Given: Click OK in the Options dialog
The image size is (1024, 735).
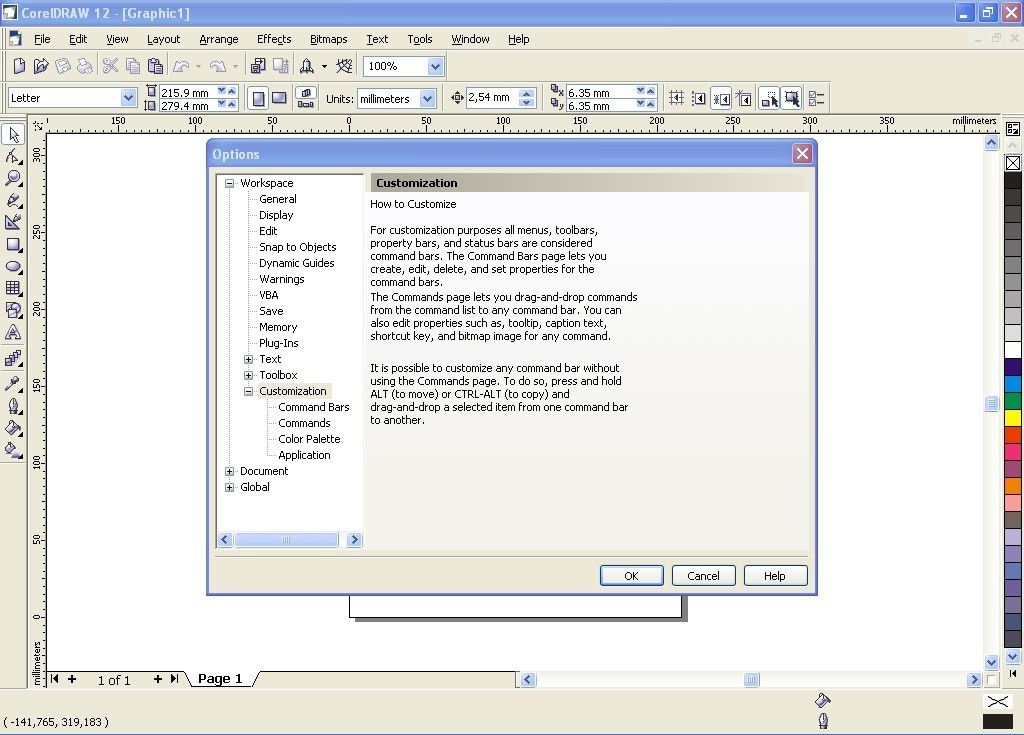Looking at the screenshot, I should point(631,575).
